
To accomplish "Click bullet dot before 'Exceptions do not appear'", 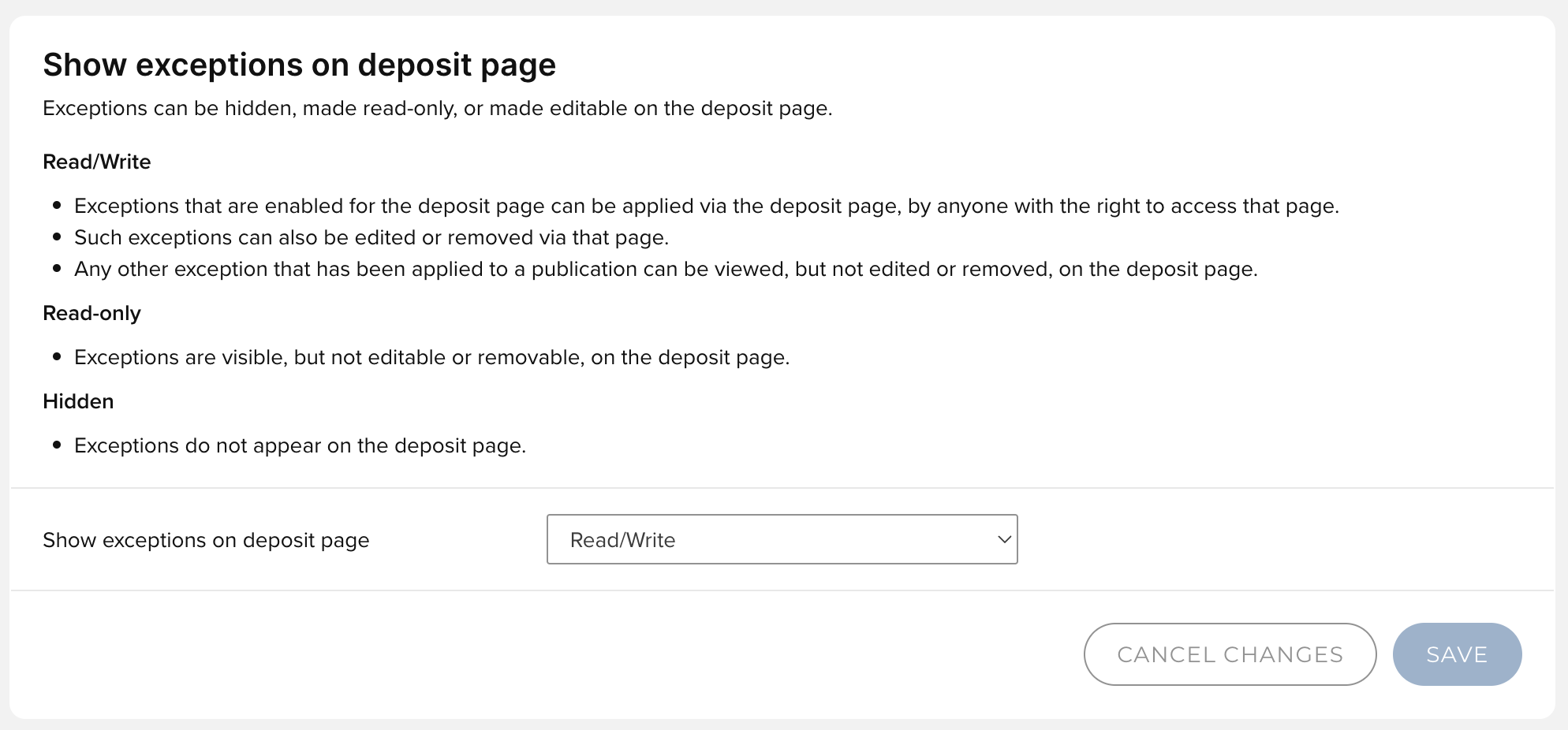I will coord(57,445).
